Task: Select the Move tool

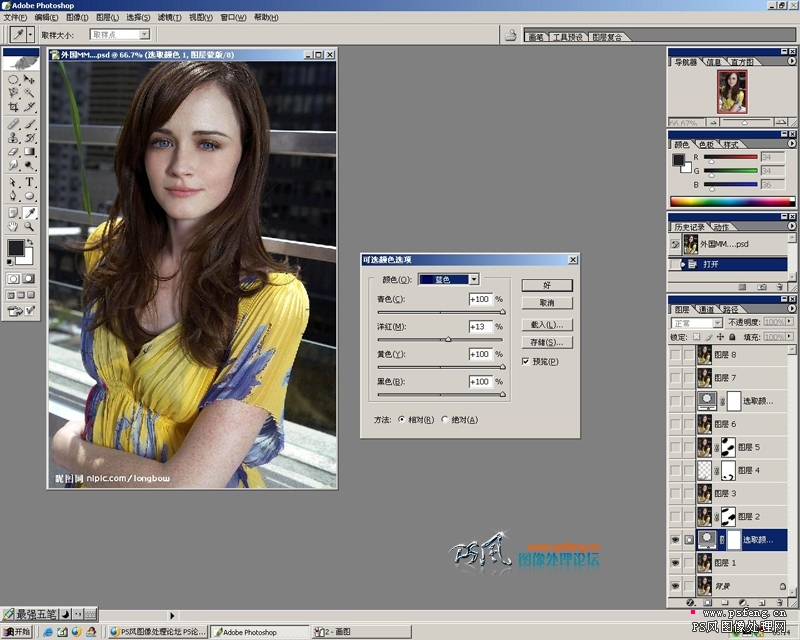Action: point(30,79)
